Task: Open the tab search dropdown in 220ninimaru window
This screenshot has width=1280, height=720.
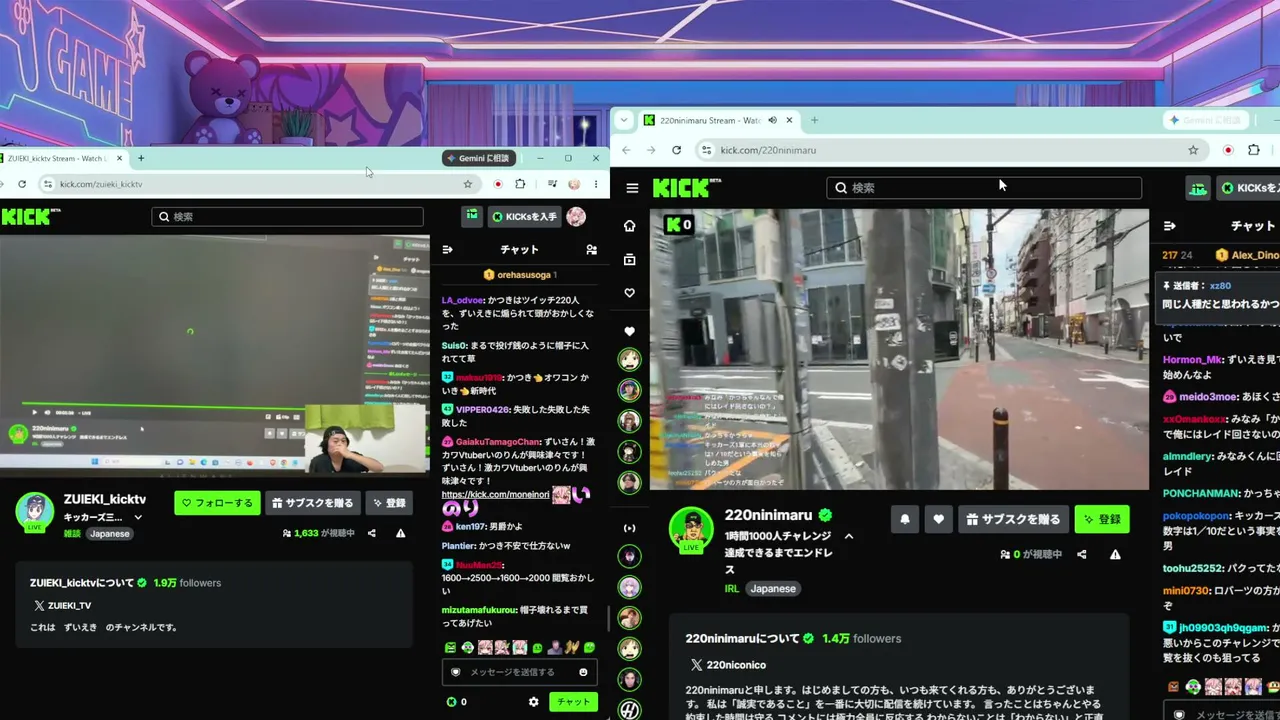Action: click(624, 120)
